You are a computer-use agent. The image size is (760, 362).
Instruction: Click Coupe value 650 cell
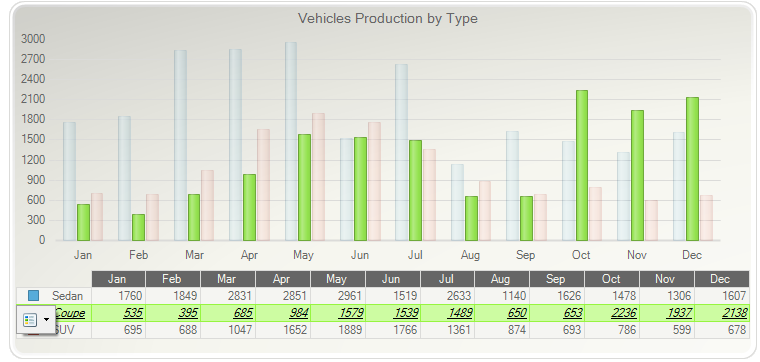[x=502, y=313]
